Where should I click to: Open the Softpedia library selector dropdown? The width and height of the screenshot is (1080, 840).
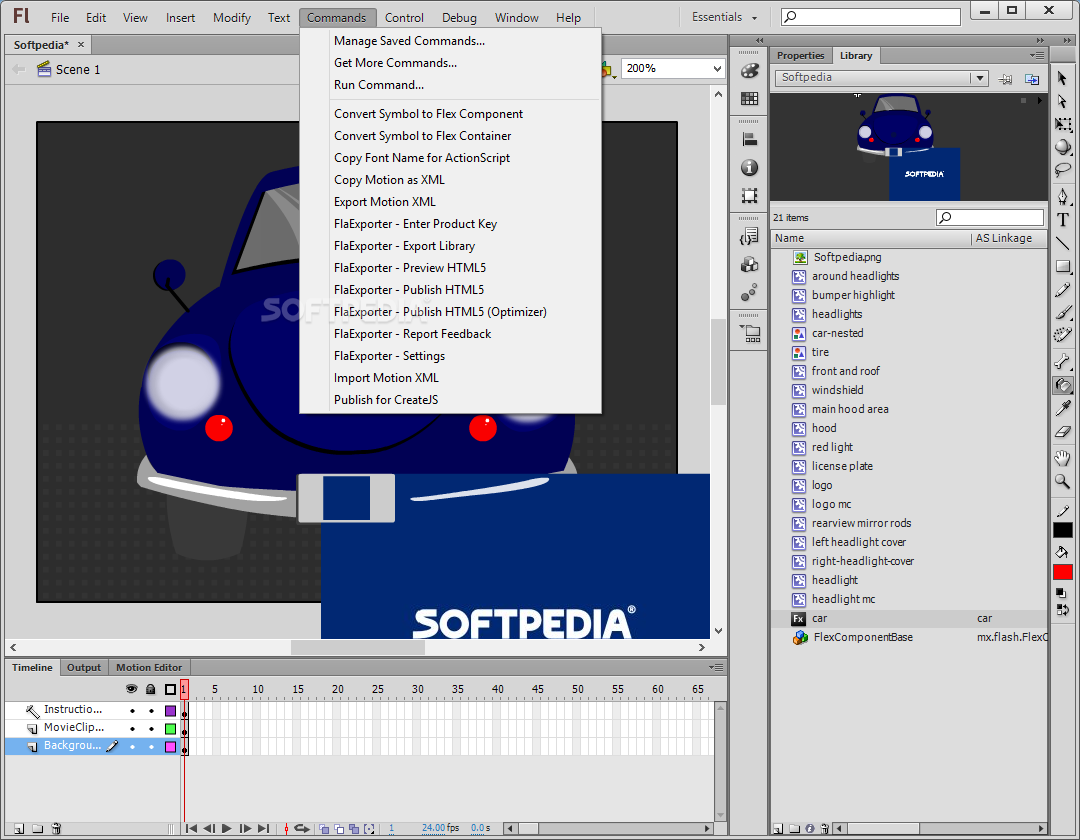(979, 78)
